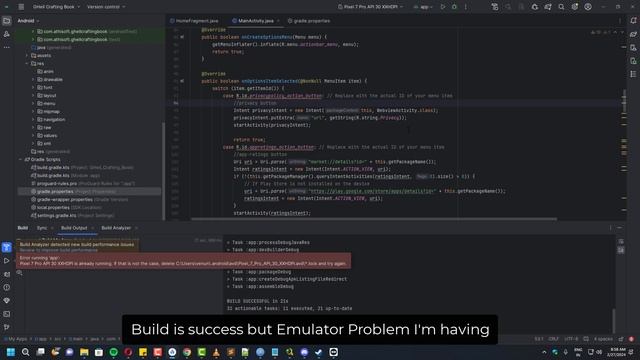
Task: Open the Running Devices tool window
Action: coord(633,61)
